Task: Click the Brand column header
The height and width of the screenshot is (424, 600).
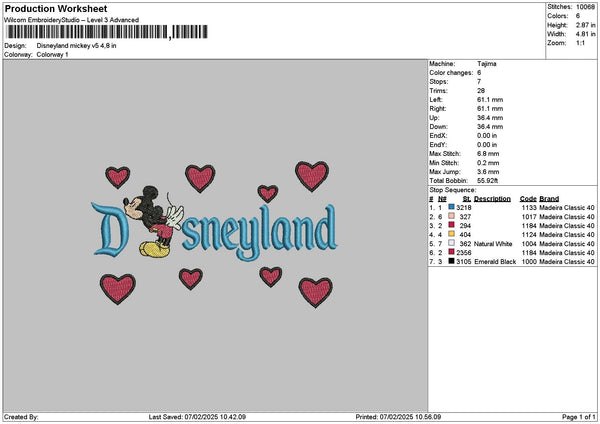Action: [549, 199]
